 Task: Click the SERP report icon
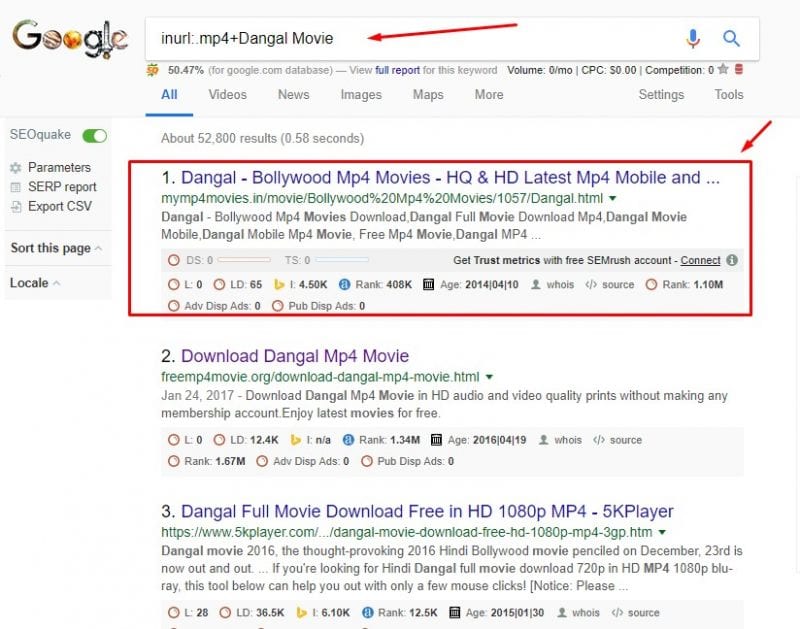pos(16,187)
